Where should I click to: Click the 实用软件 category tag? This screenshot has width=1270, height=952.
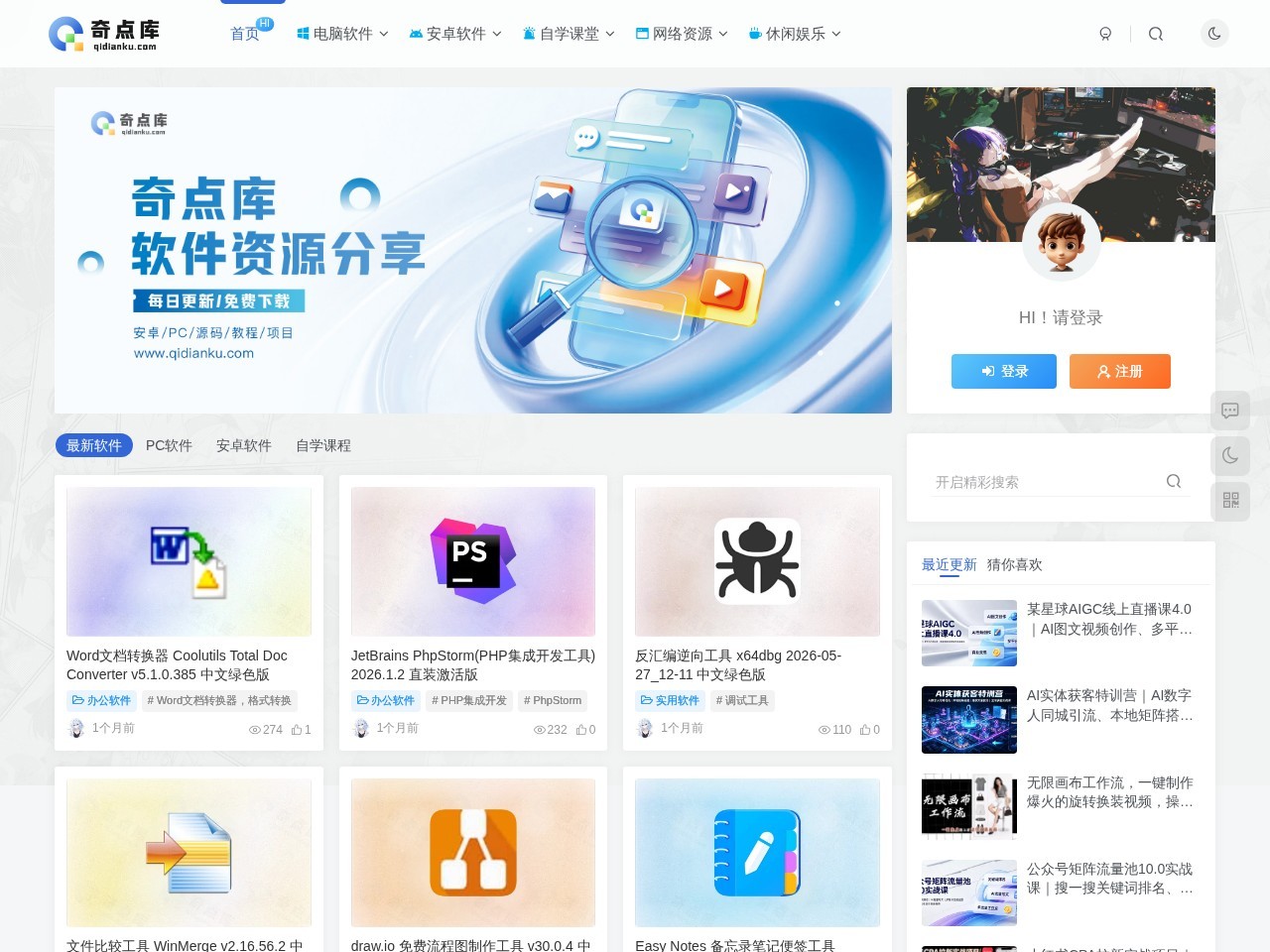pyautogui.click(x=670, y=700)
